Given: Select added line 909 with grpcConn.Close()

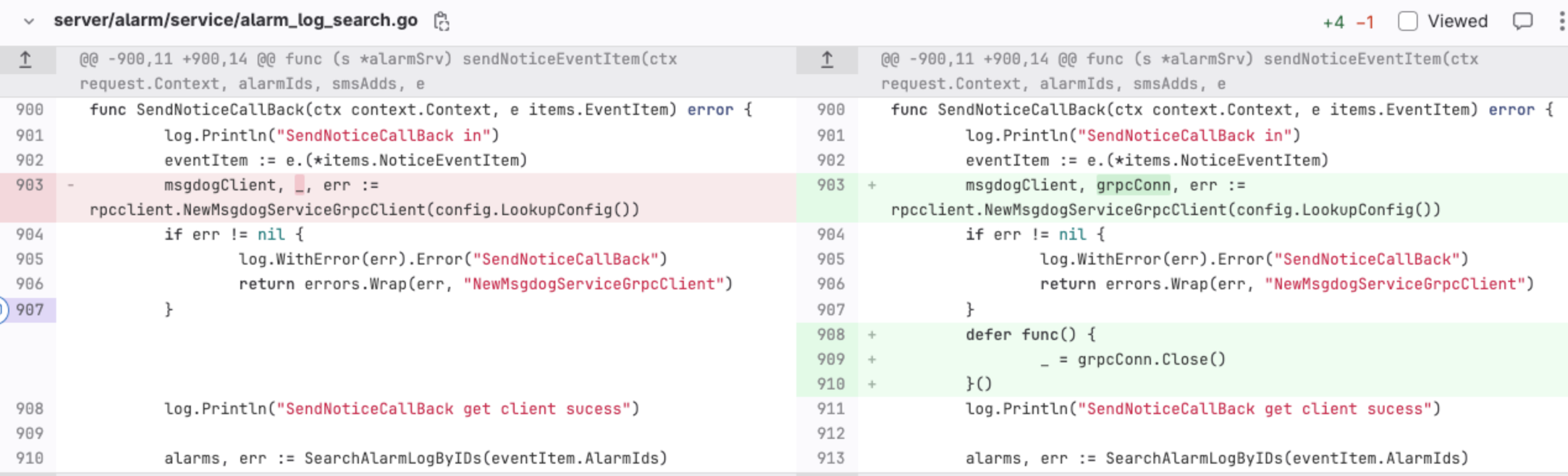Looking at the screenshot, I should [x=830, y=359].
